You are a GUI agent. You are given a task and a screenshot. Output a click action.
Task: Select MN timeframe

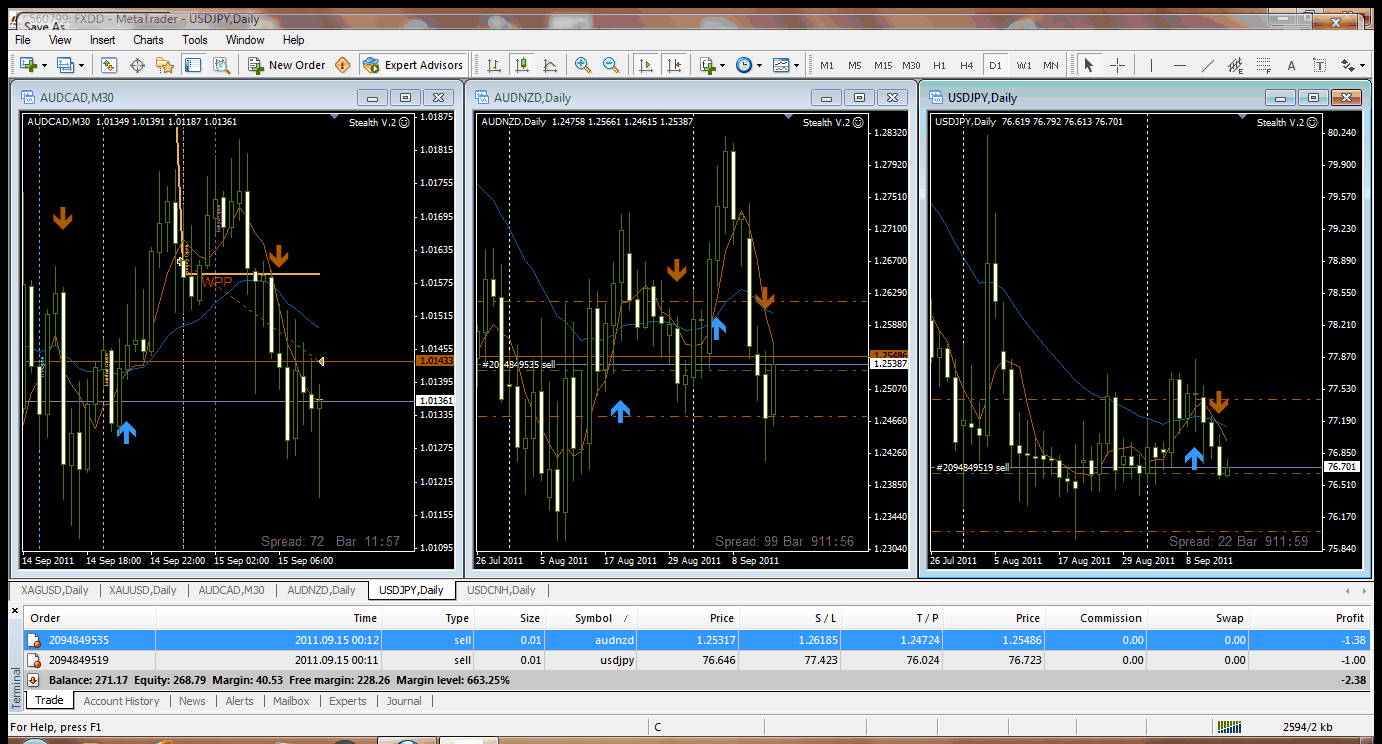(1051, 65)
